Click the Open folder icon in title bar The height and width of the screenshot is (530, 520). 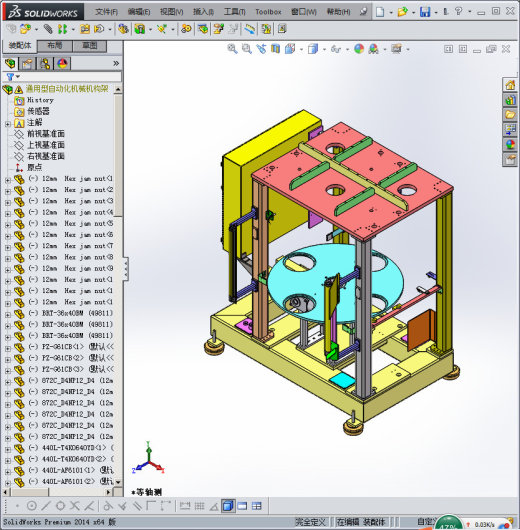coord(402,12)
